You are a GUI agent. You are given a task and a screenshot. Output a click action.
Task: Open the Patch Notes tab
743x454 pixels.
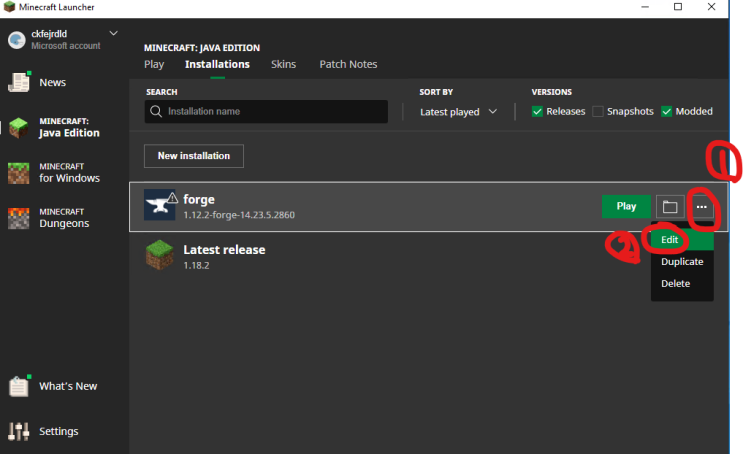348,64
